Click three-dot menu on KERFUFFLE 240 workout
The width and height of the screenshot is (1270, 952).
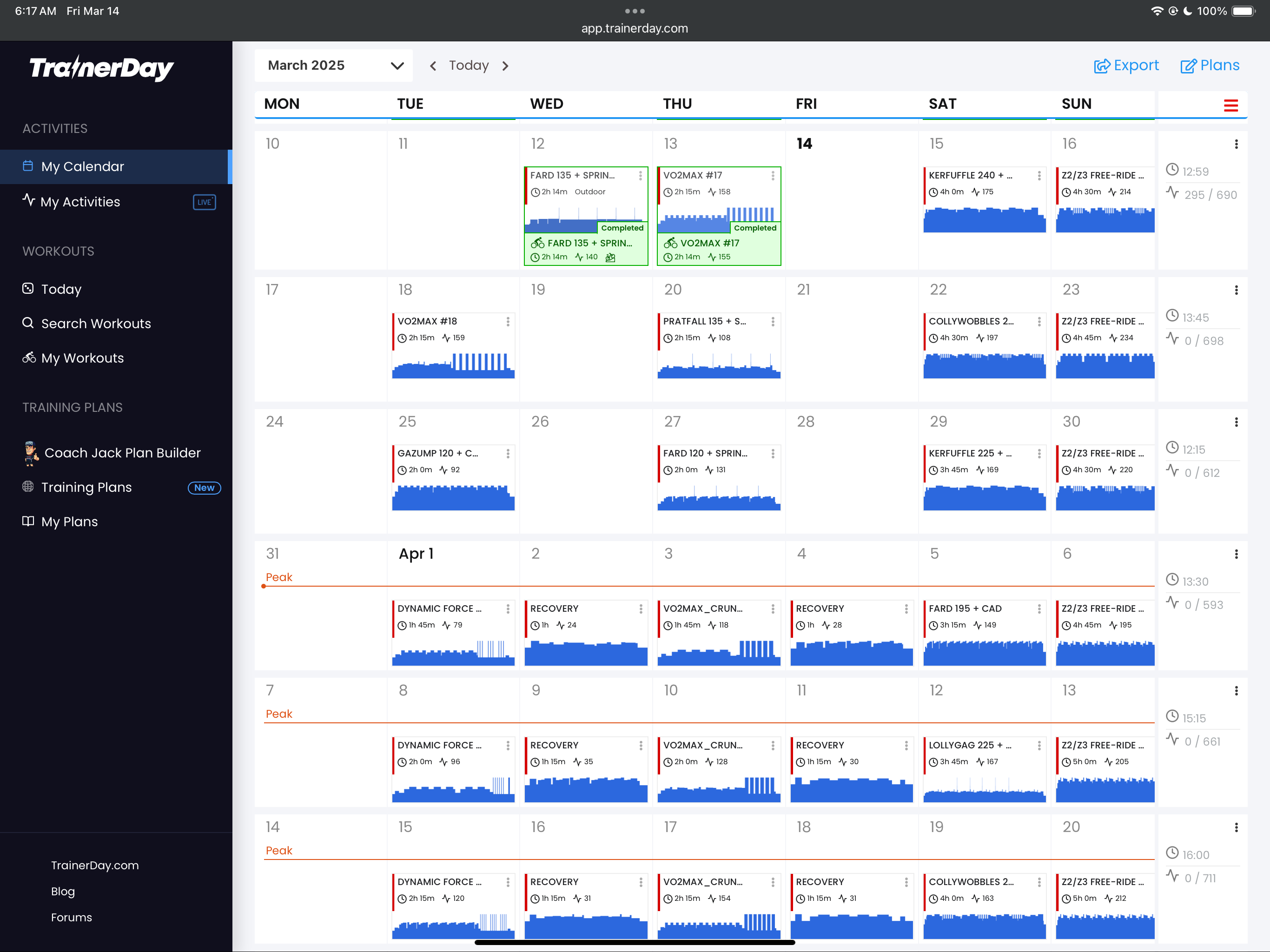tap(1038, 176)
